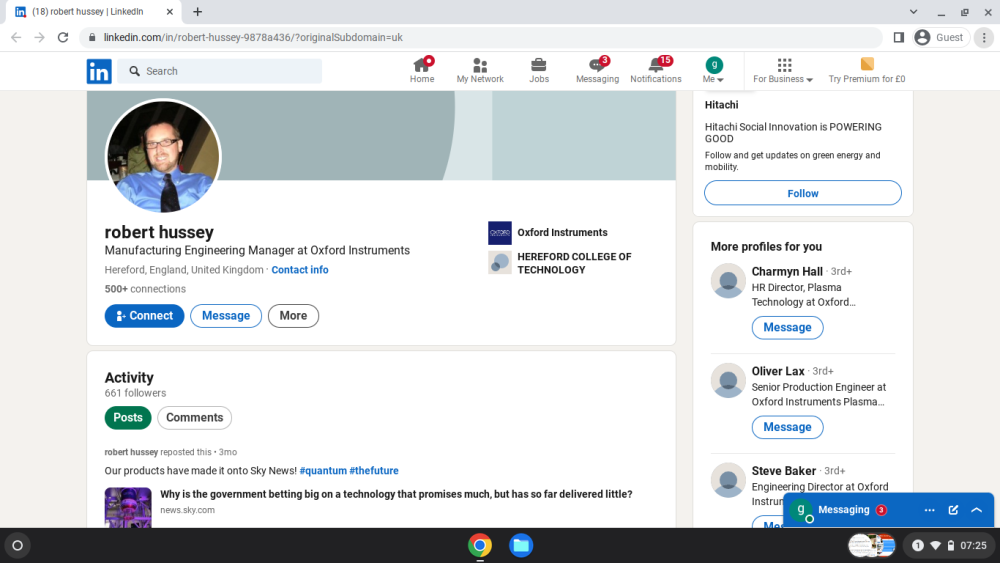Open the #thefuture hashtag

[374, 471]
